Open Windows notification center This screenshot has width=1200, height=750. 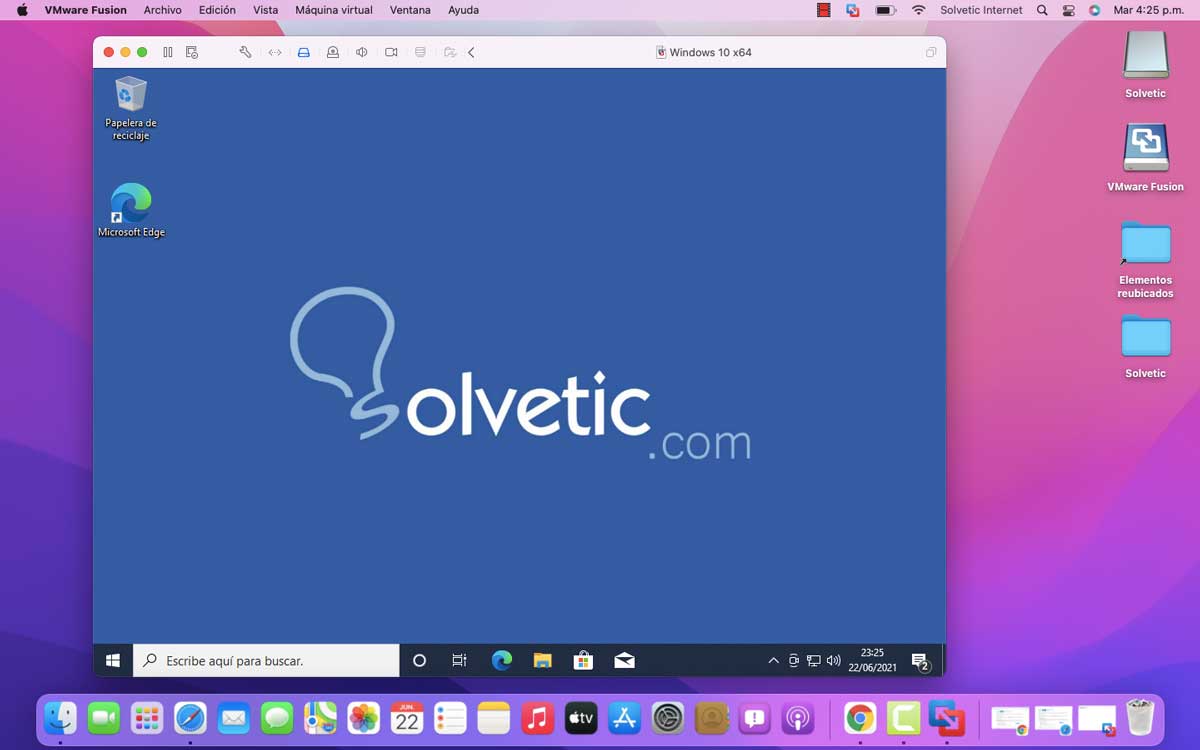click(x=921, y=661)
